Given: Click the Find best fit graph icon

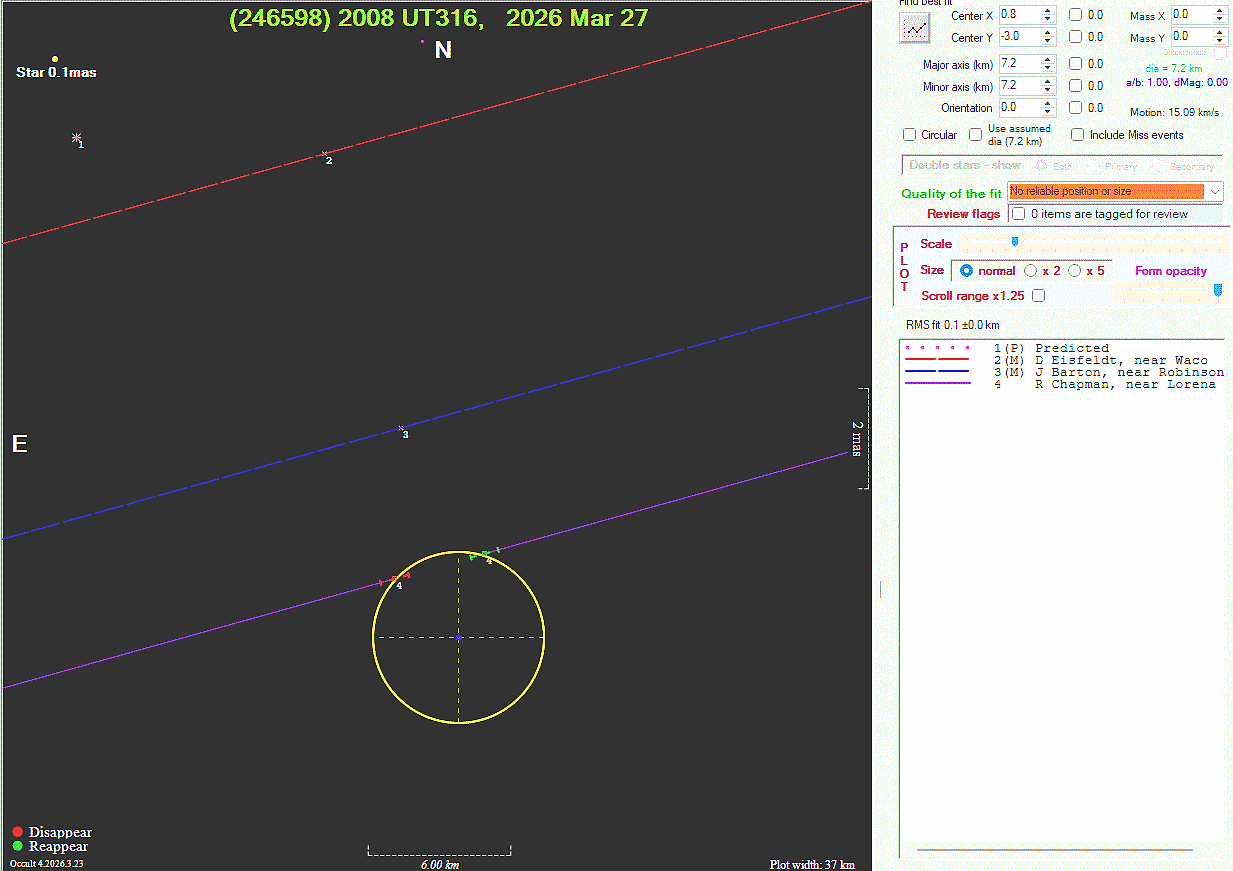Looking at the screenshot, I should [x=914, y=29].
